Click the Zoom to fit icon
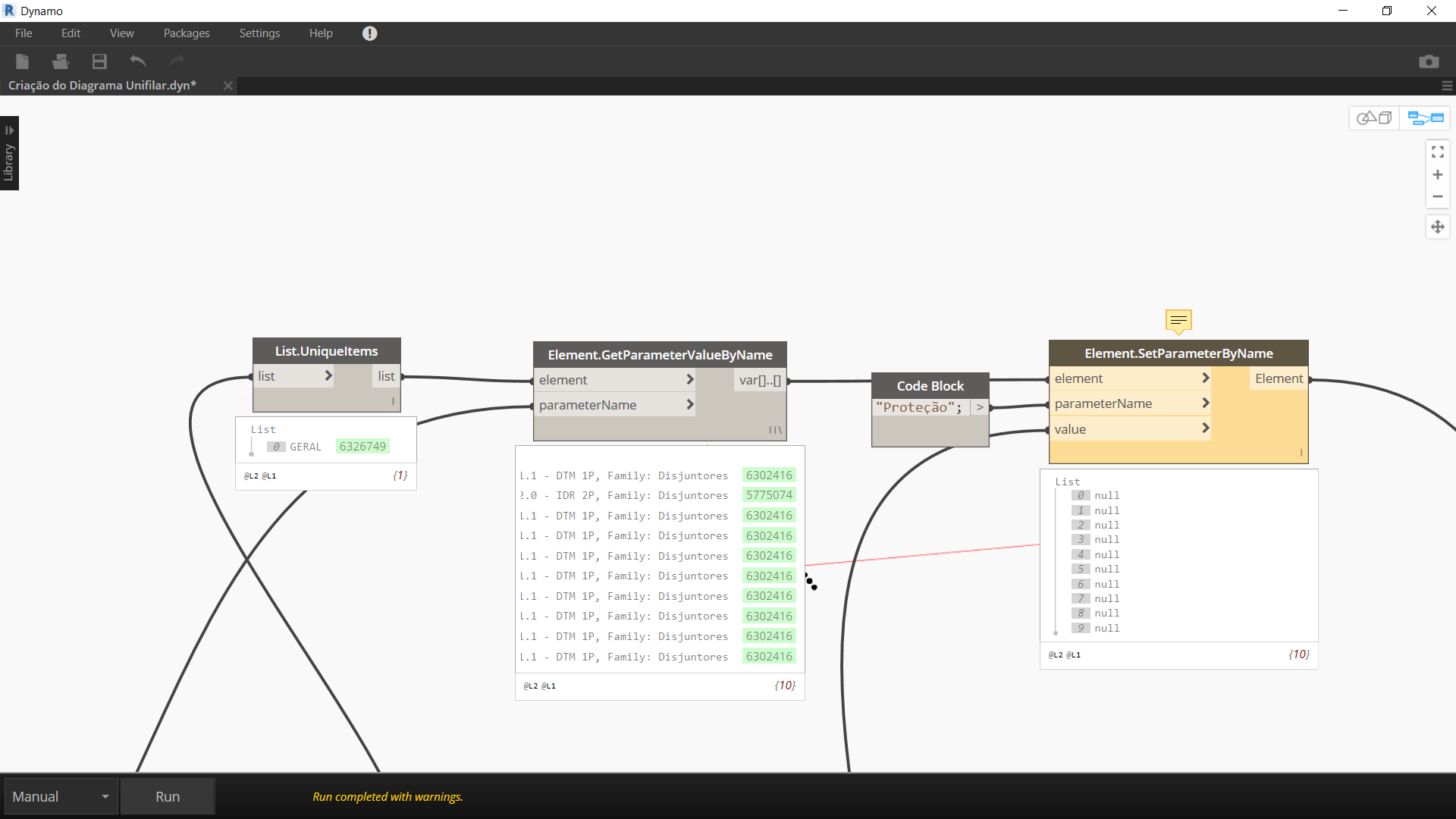The height and width of the screenshot is (819, 1456). point(1437,152)
